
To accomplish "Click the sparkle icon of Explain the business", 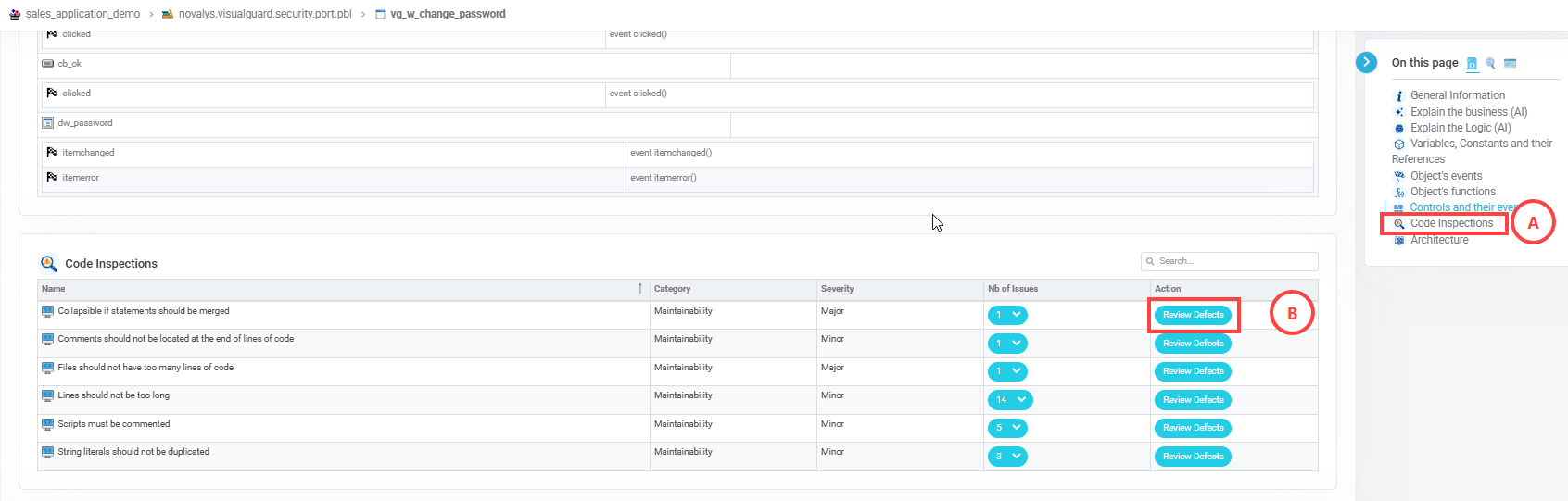I will click(x=1399, y=112).
